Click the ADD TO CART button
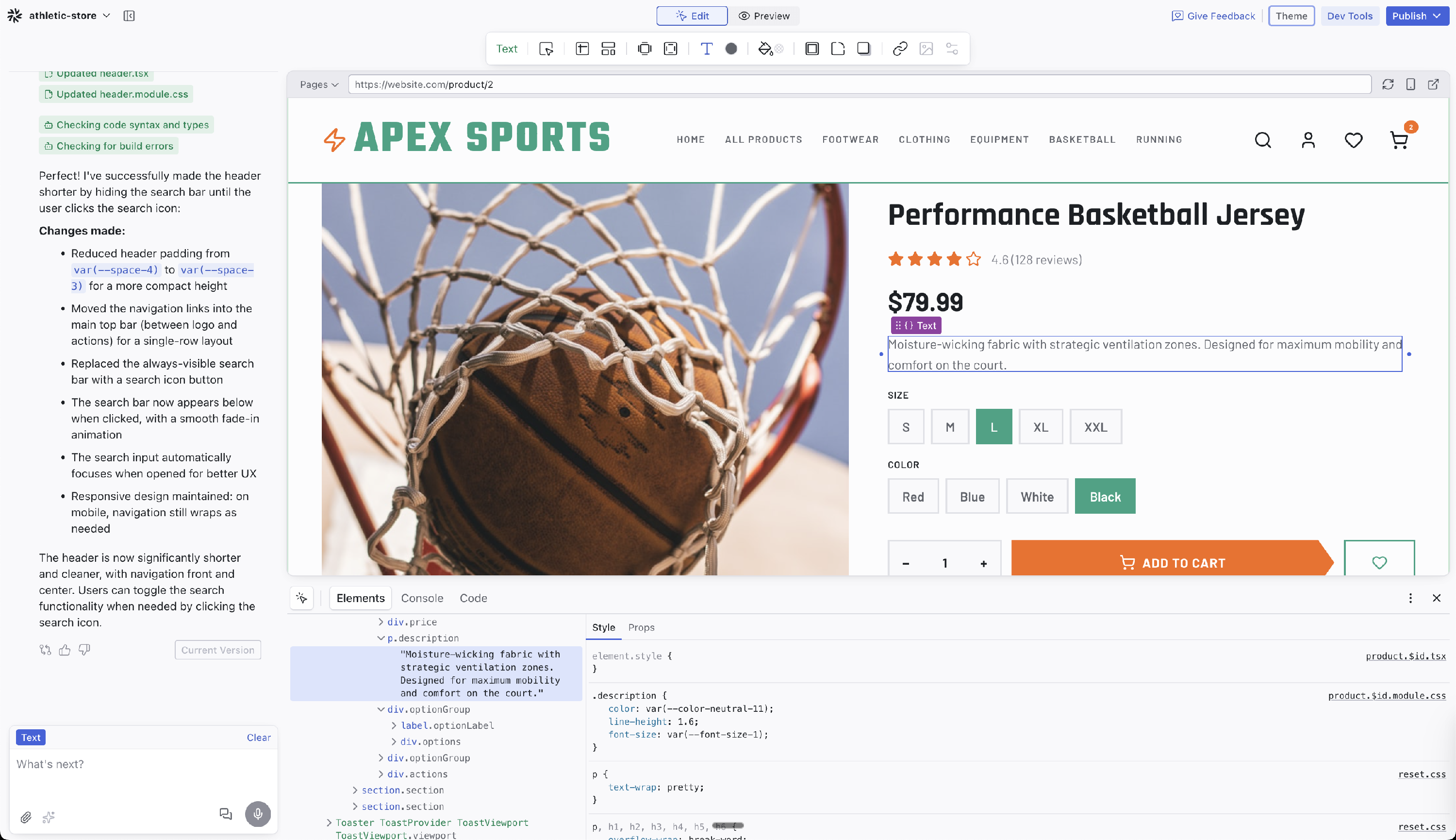 tap(1172, 562)
